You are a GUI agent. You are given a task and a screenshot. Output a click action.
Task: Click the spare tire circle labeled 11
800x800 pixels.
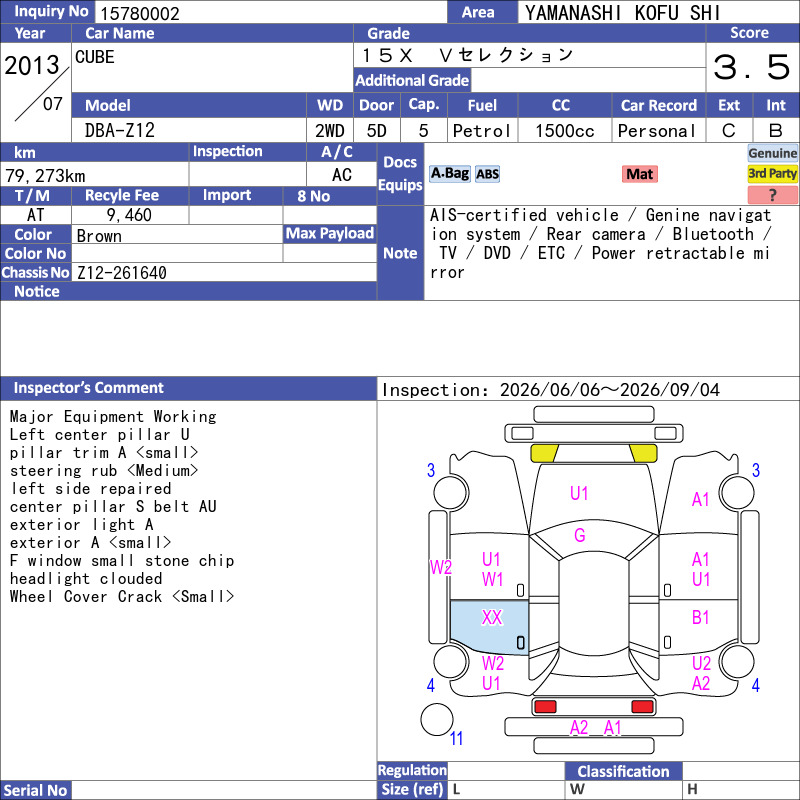click(x=437, y=719)
